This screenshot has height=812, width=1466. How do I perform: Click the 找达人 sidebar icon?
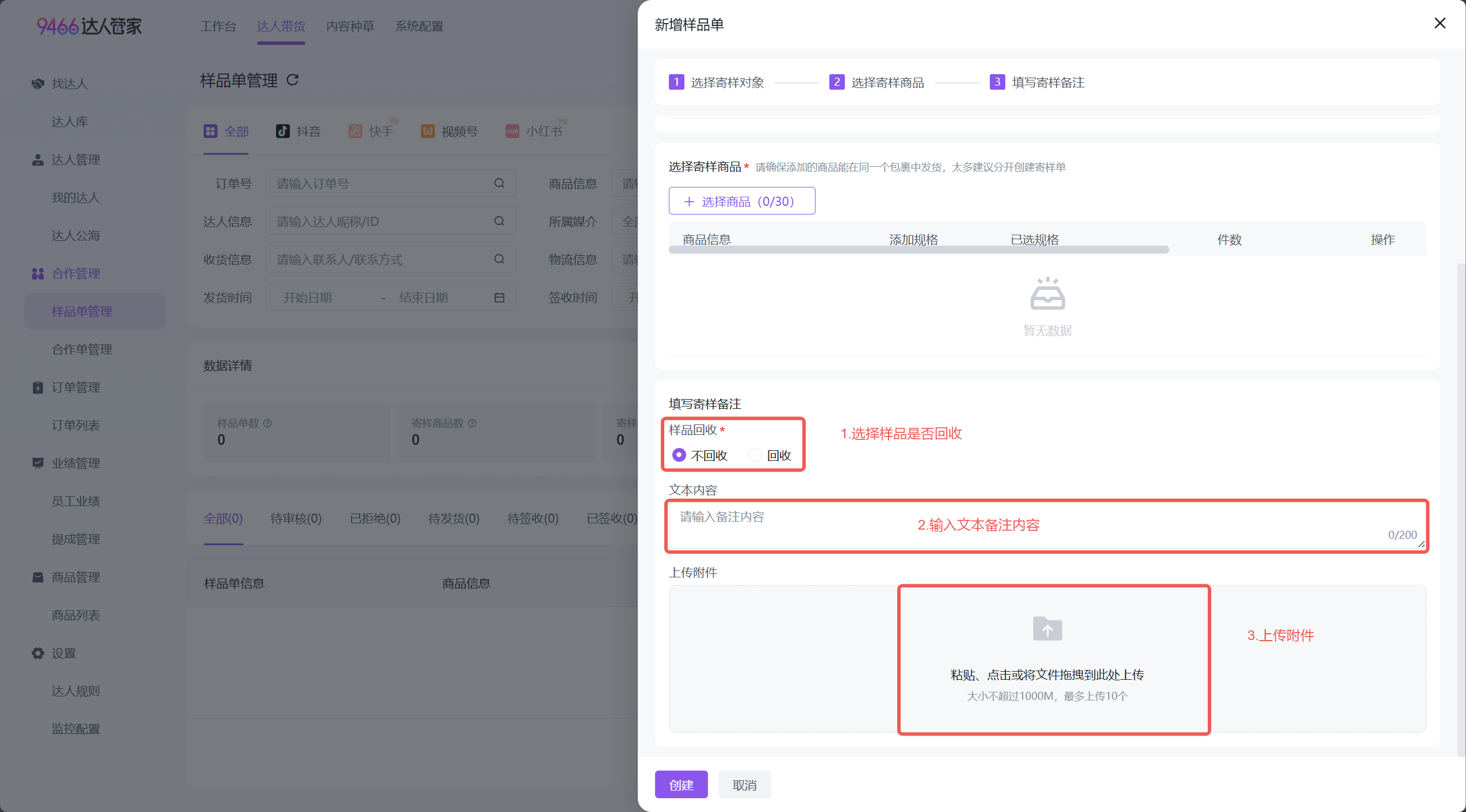38,84
